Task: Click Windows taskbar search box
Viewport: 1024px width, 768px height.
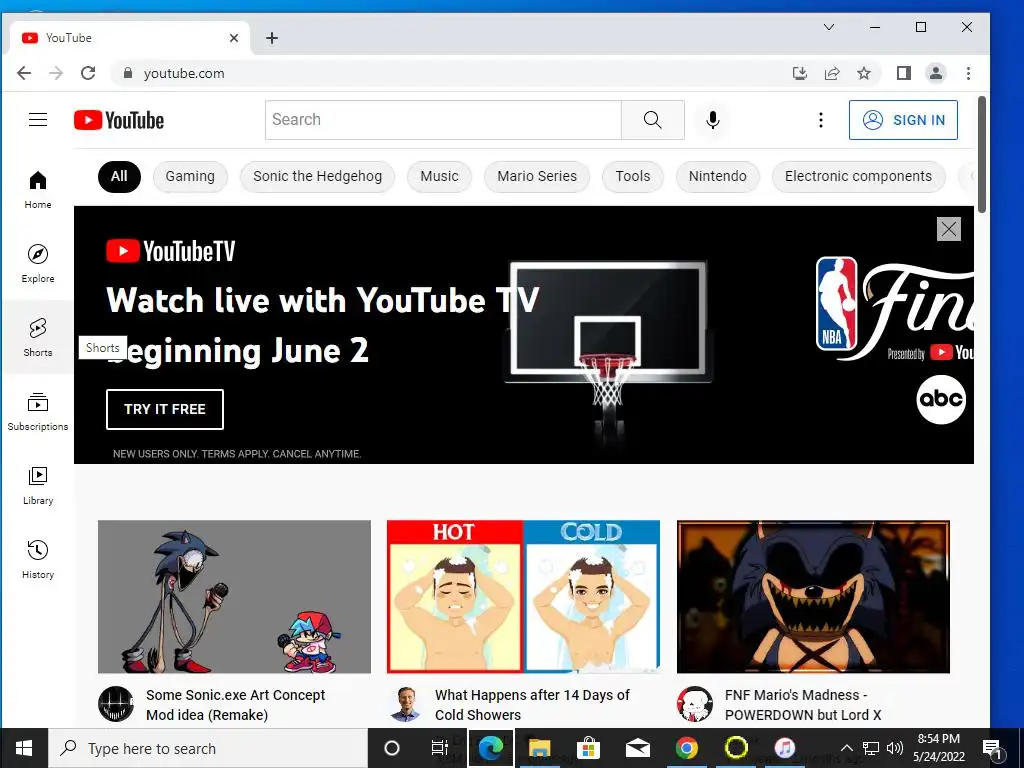Action: [x=208, y=748]
